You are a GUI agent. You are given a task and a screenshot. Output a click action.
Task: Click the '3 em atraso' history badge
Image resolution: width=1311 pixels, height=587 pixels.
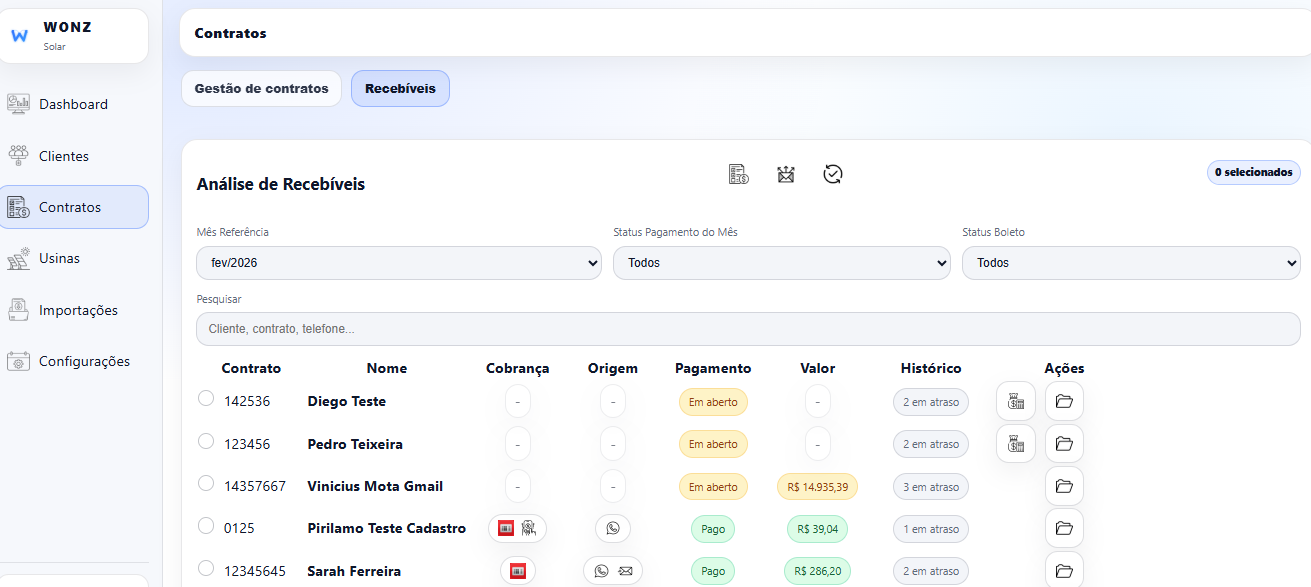930,487
